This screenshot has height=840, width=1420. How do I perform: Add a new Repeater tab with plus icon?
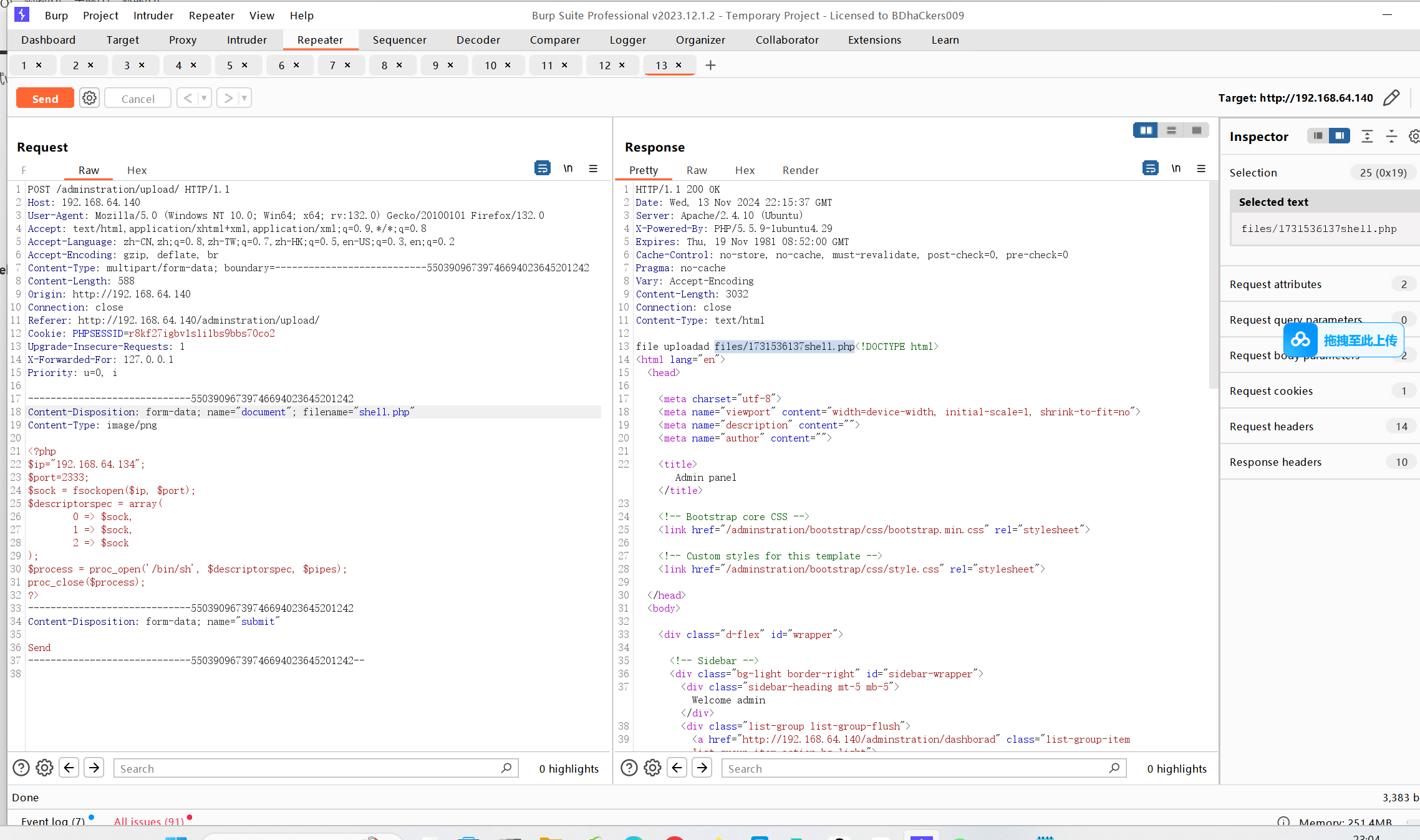coord(710,65)
